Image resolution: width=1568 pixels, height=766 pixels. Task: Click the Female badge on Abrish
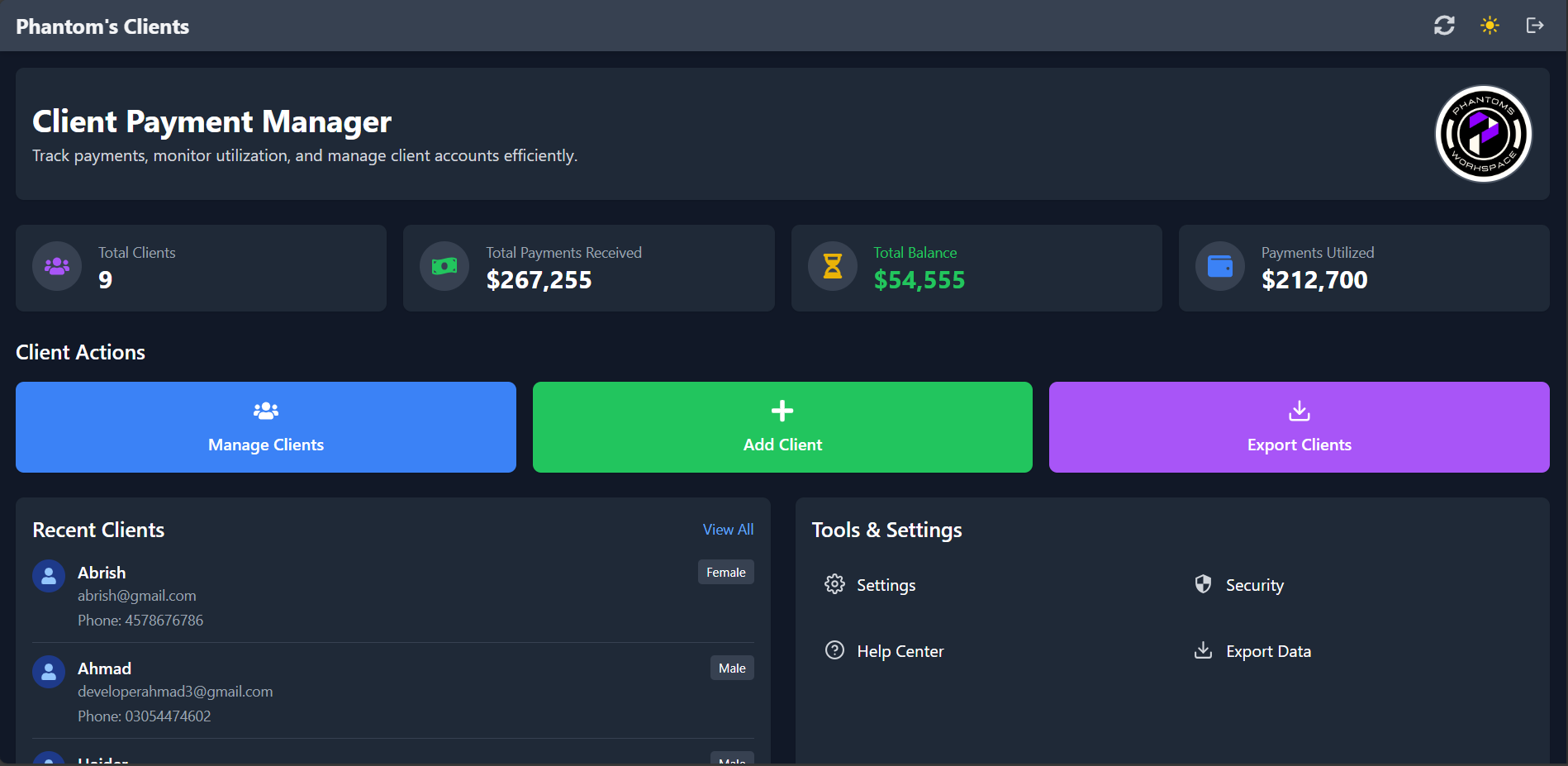pyautogui.click(x=725, y=573)
